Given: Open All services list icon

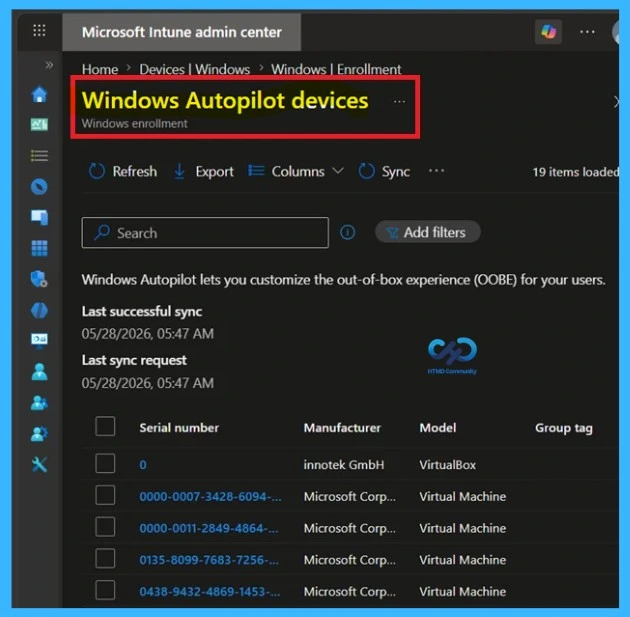Looking at the screenshot, I should [39, 155].
